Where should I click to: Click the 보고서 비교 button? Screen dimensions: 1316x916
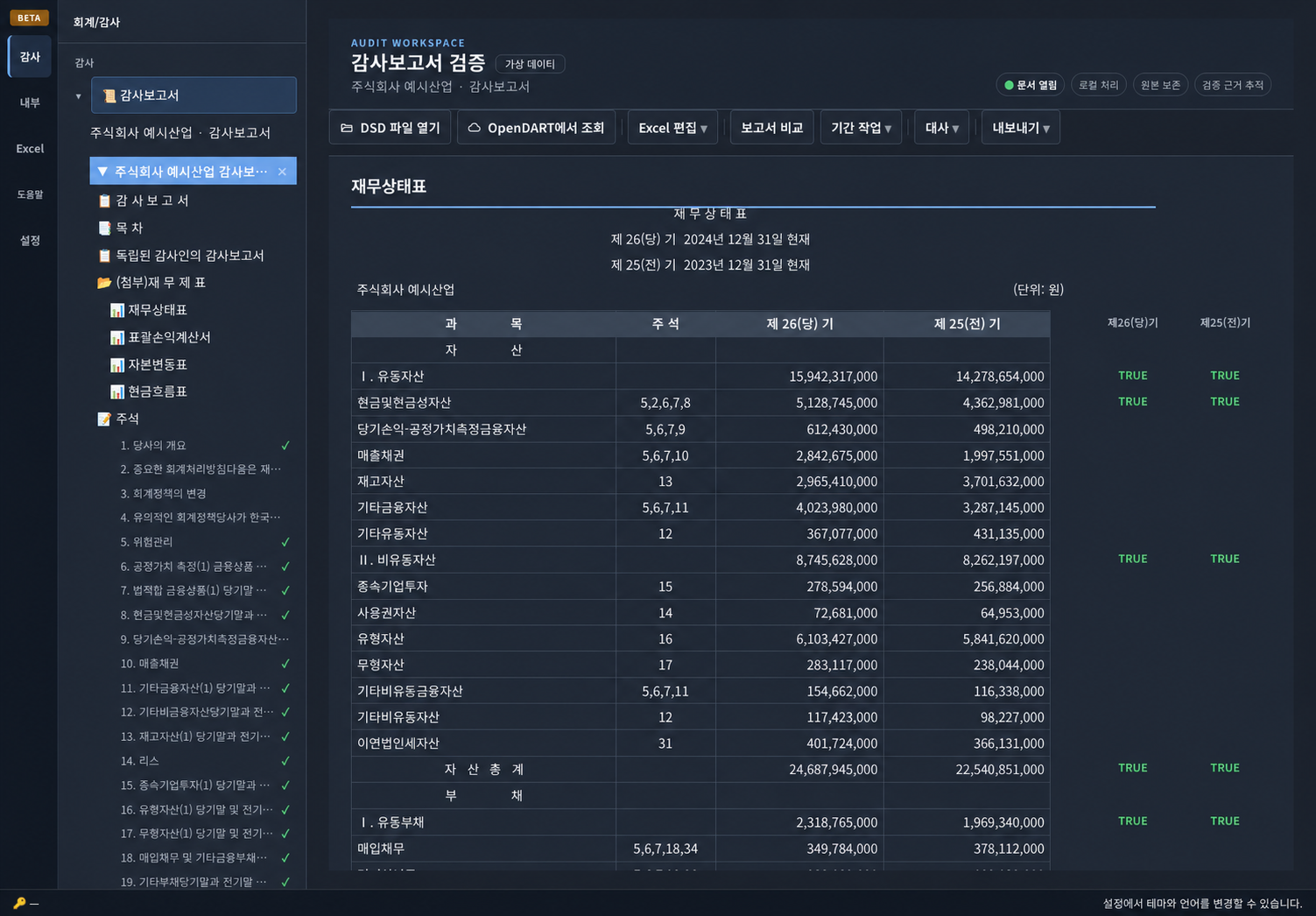click(x=771, y=128)
